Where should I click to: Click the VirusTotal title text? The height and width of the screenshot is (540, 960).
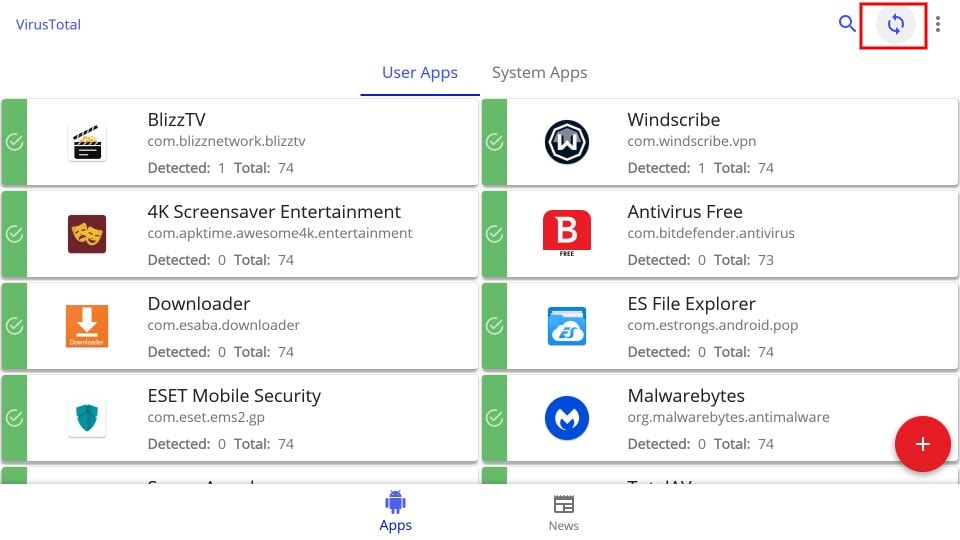(48, 24)
